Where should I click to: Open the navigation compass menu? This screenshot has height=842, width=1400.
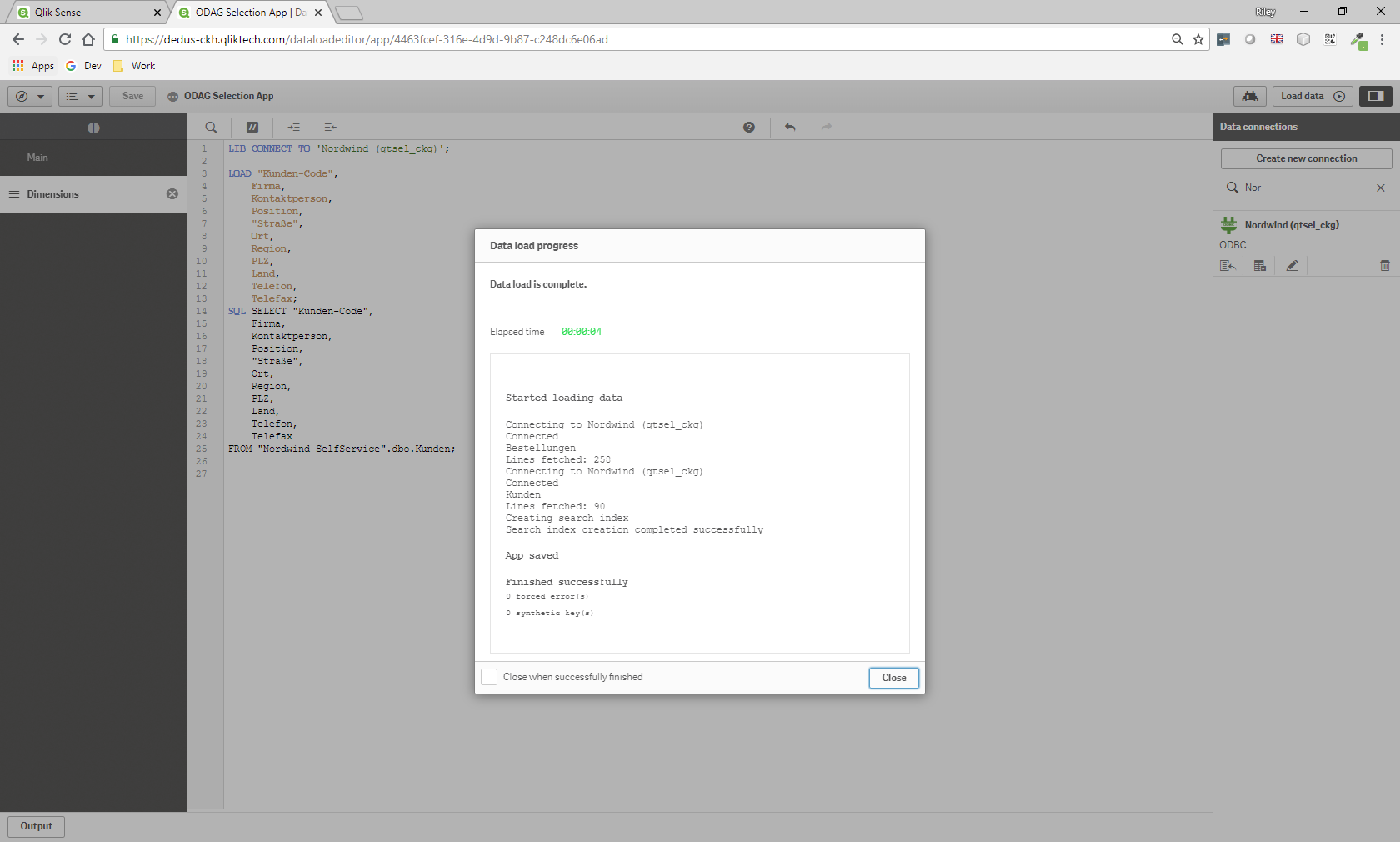point(30,97)
